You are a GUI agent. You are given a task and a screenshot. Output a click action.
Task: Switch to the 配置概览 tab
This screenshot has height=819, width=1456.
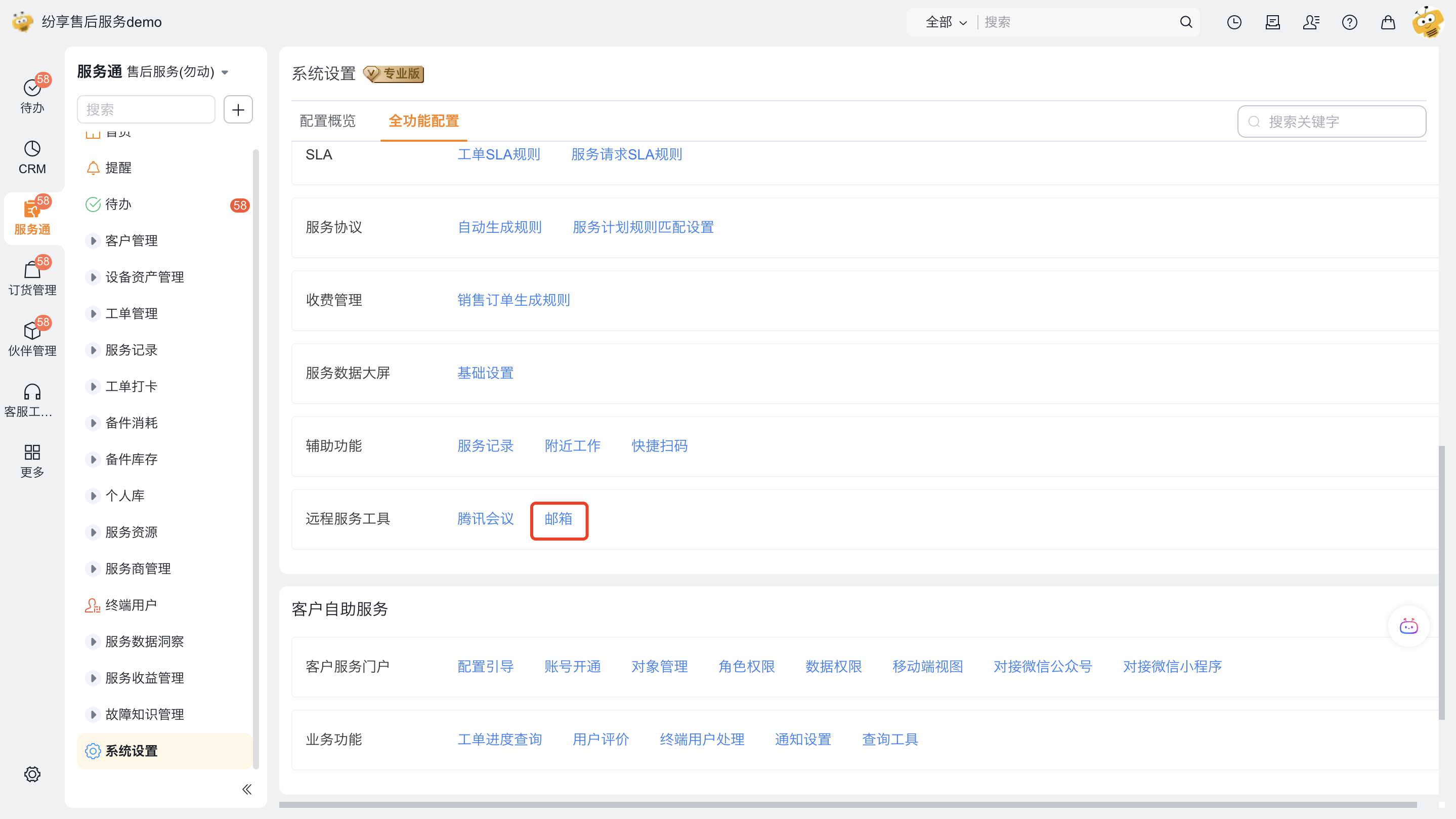pos(327,120)
